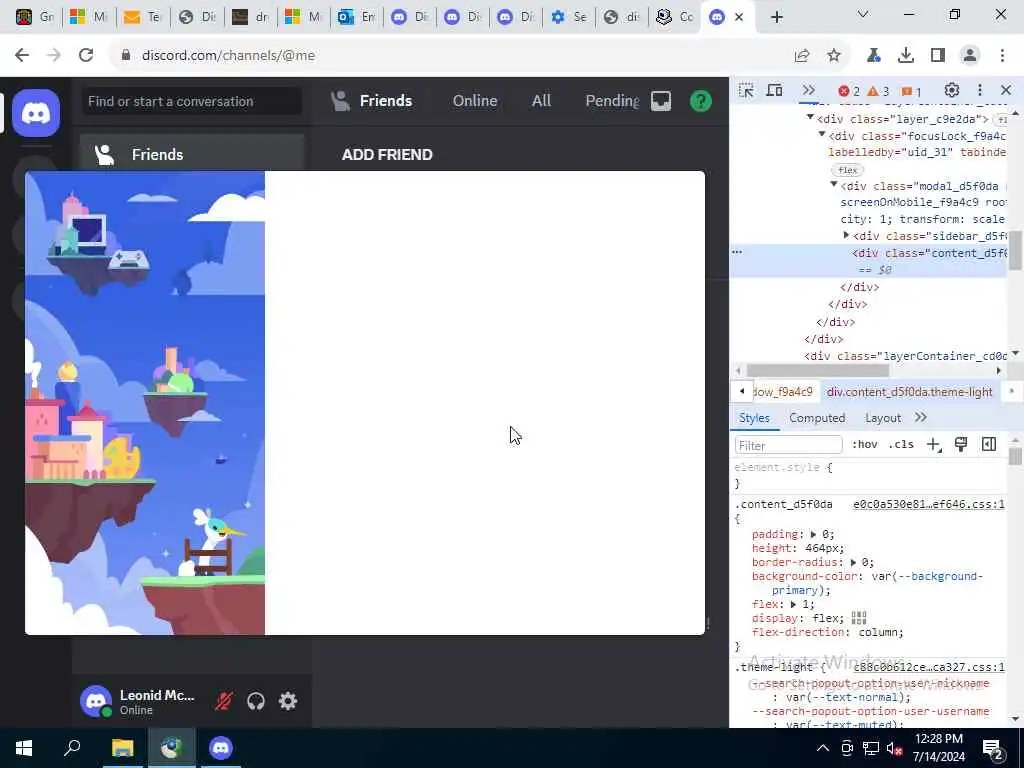Open Discord help question mark icon
The height and width of the screenshot is (768, 1024).
click(701, 101)
